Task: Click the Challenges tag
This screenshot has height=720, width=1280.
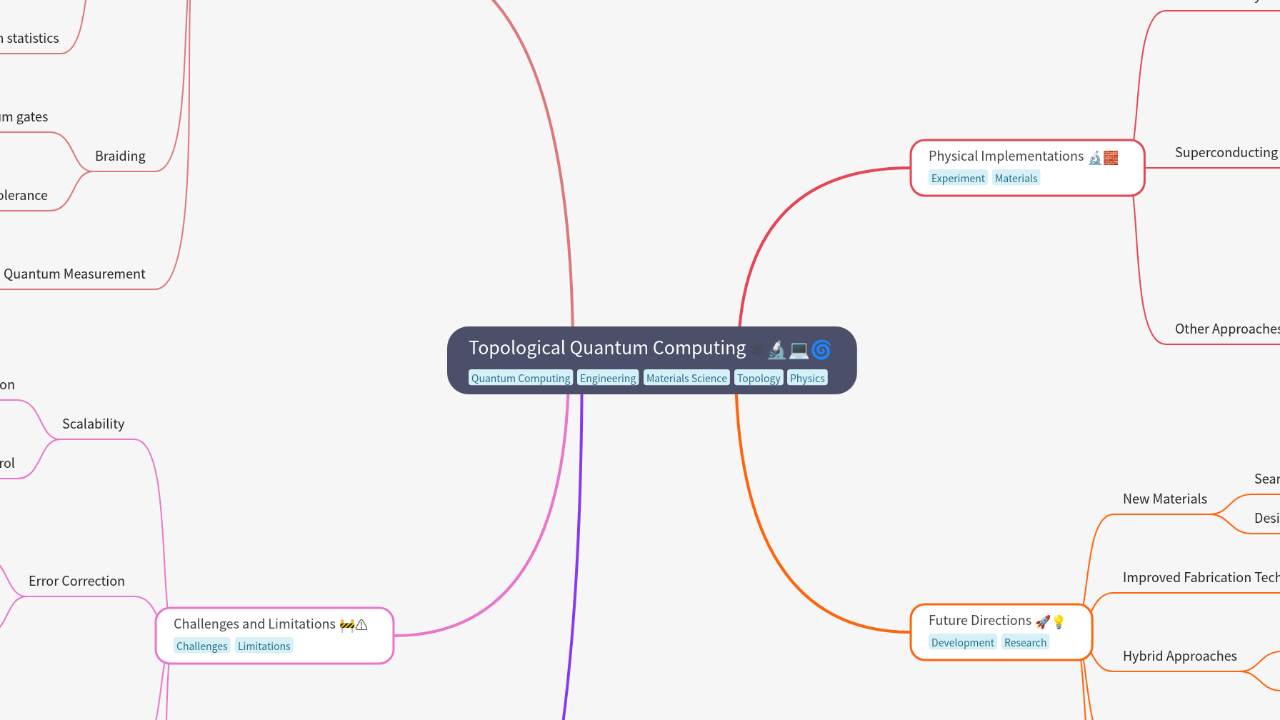Action: 202,646
